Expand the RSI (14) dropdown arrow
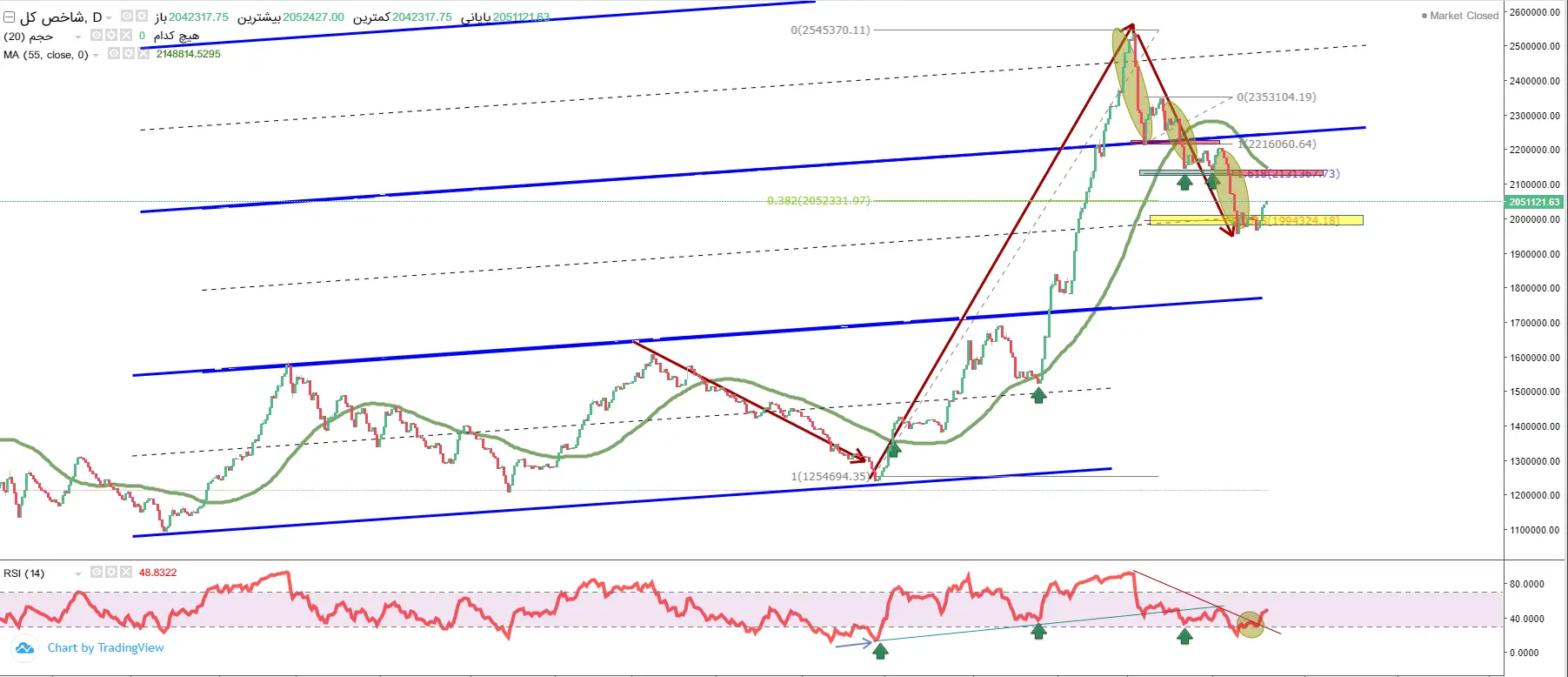This screenshot has width=1568, height=677. (78, 573)
